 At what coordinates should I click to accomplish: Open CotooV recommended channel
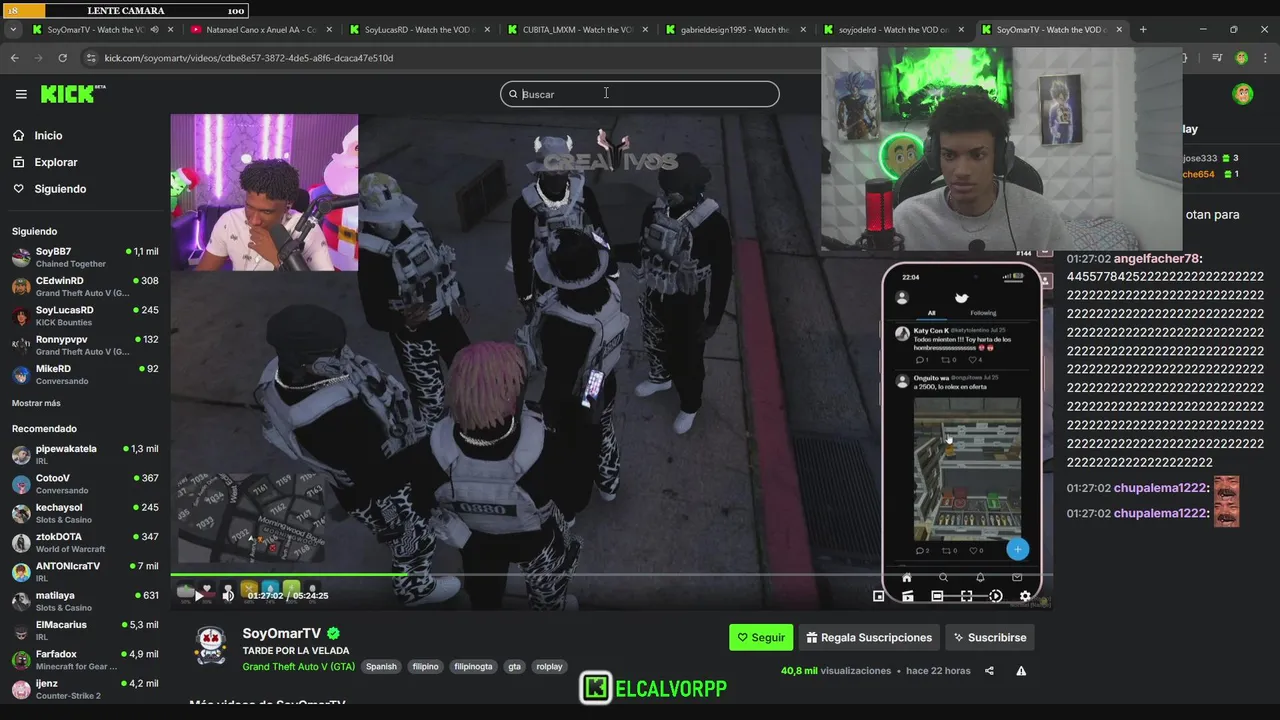[85, 484]
